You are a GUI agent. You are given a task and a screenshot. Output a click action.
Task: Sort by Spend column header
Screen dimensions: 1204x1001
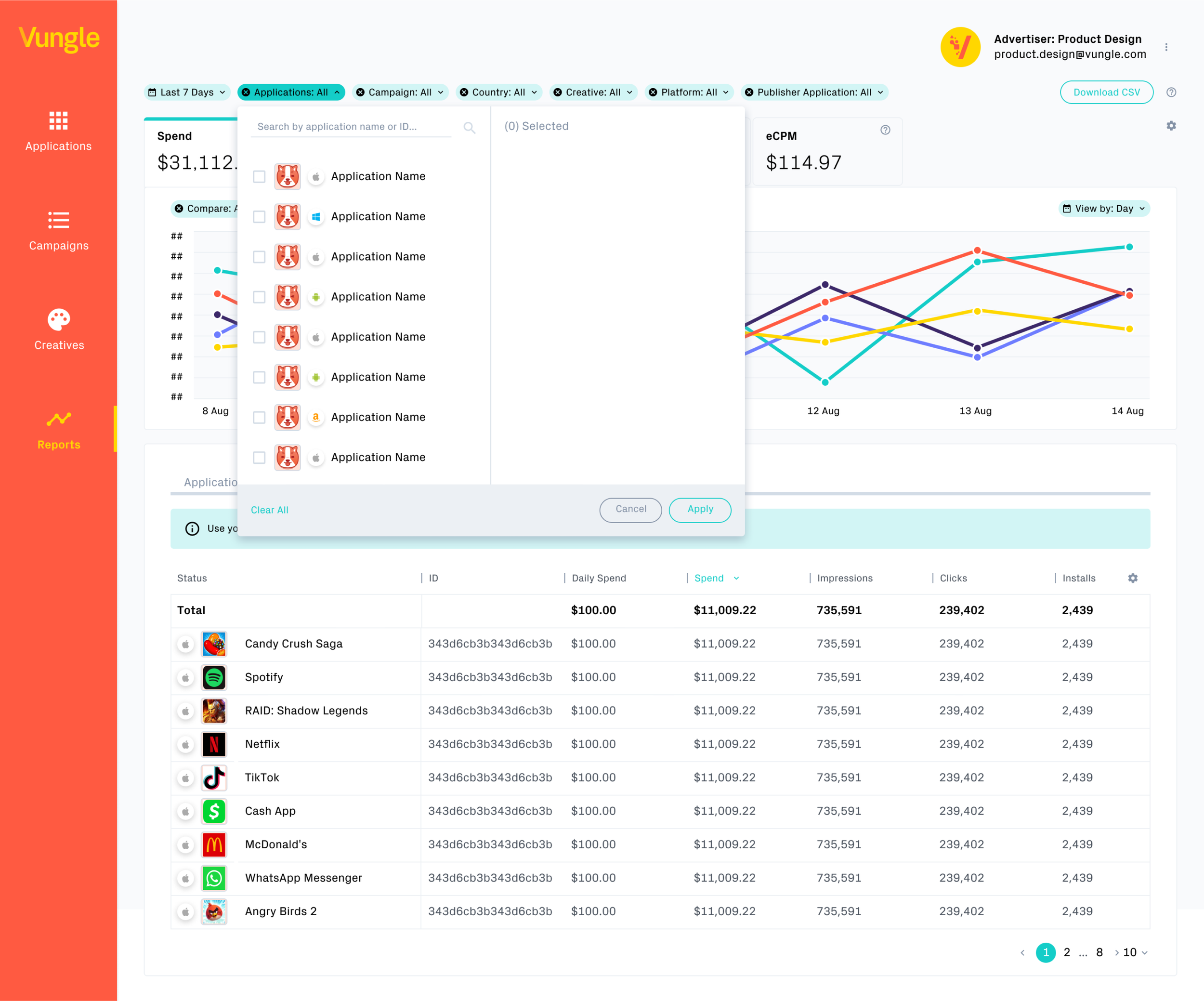tap(717, 578)
